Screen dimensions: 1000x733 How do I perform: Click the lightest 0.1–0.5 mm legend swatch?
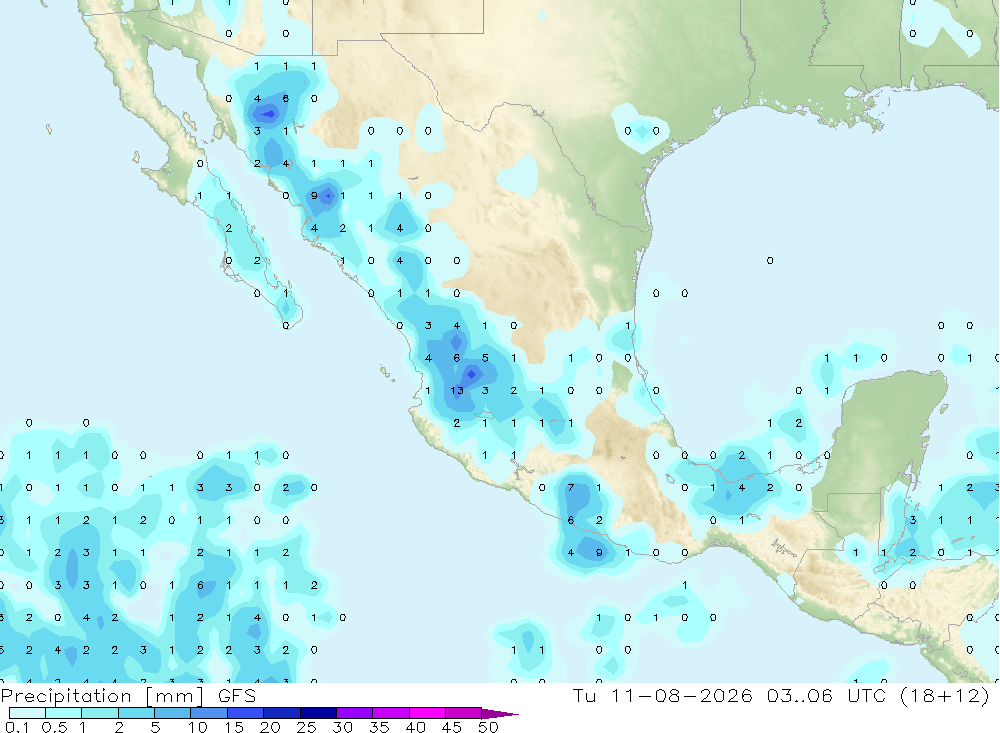27,713
